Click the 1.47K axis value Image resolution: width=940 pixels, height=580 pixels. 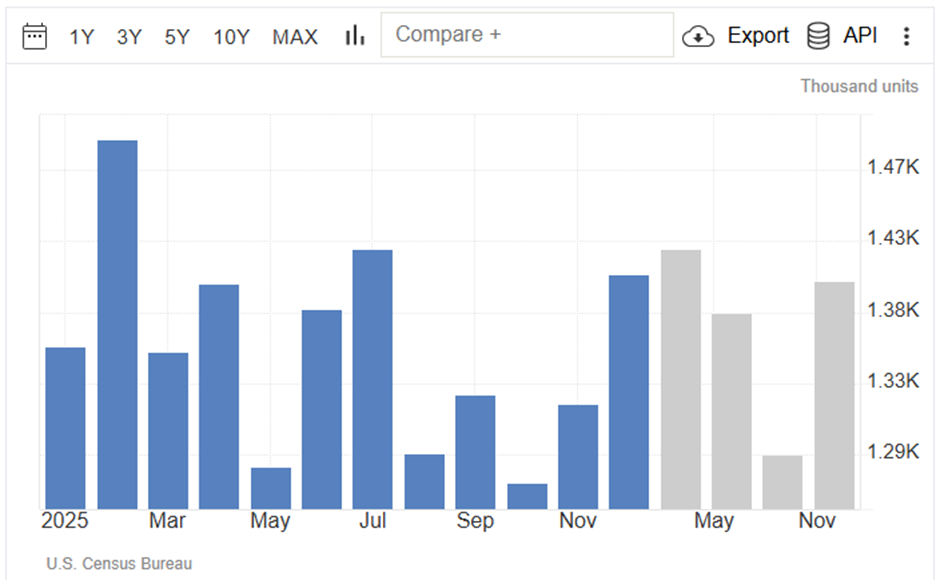pos(893,167)
